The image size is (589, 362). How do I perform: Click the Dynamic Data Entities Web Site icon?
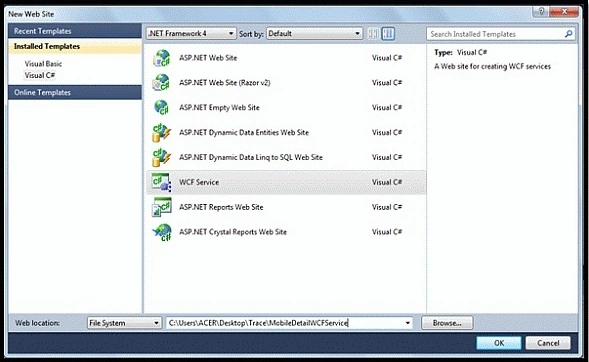(x=162, y=133)
